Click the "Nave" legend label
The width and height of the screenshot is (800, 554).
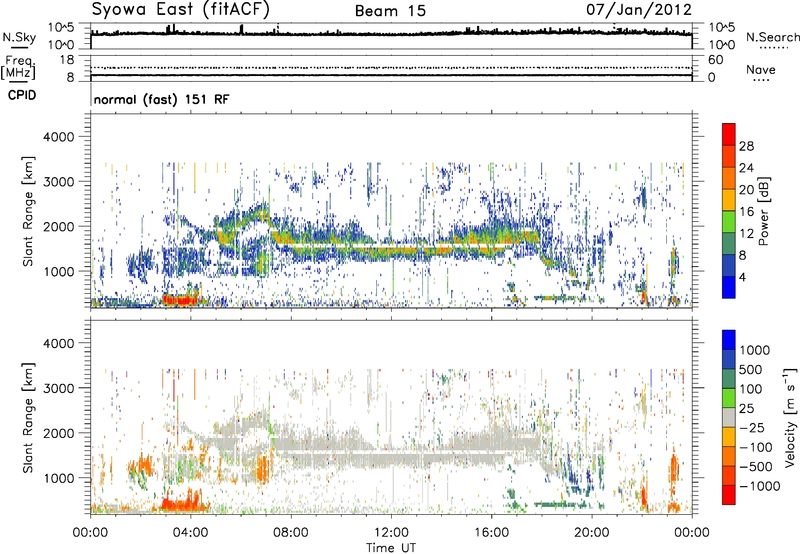click(x=760, y=70)
